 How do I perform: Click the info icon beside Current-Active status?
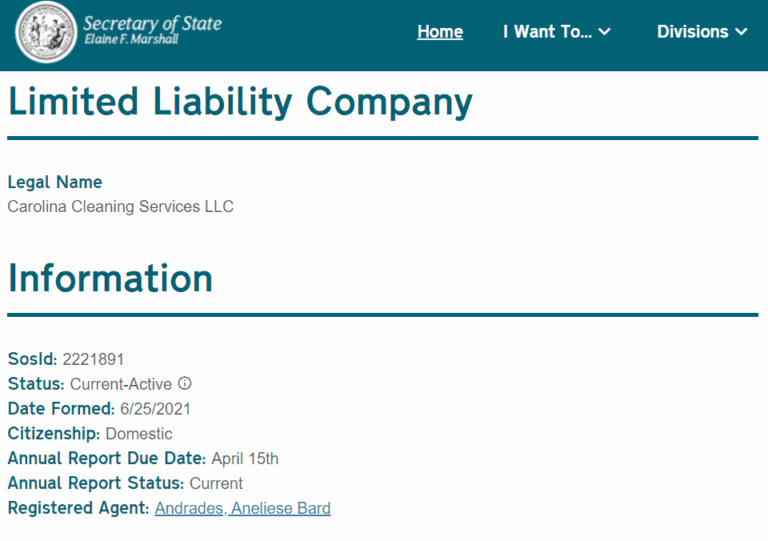(x=184, y=384)
